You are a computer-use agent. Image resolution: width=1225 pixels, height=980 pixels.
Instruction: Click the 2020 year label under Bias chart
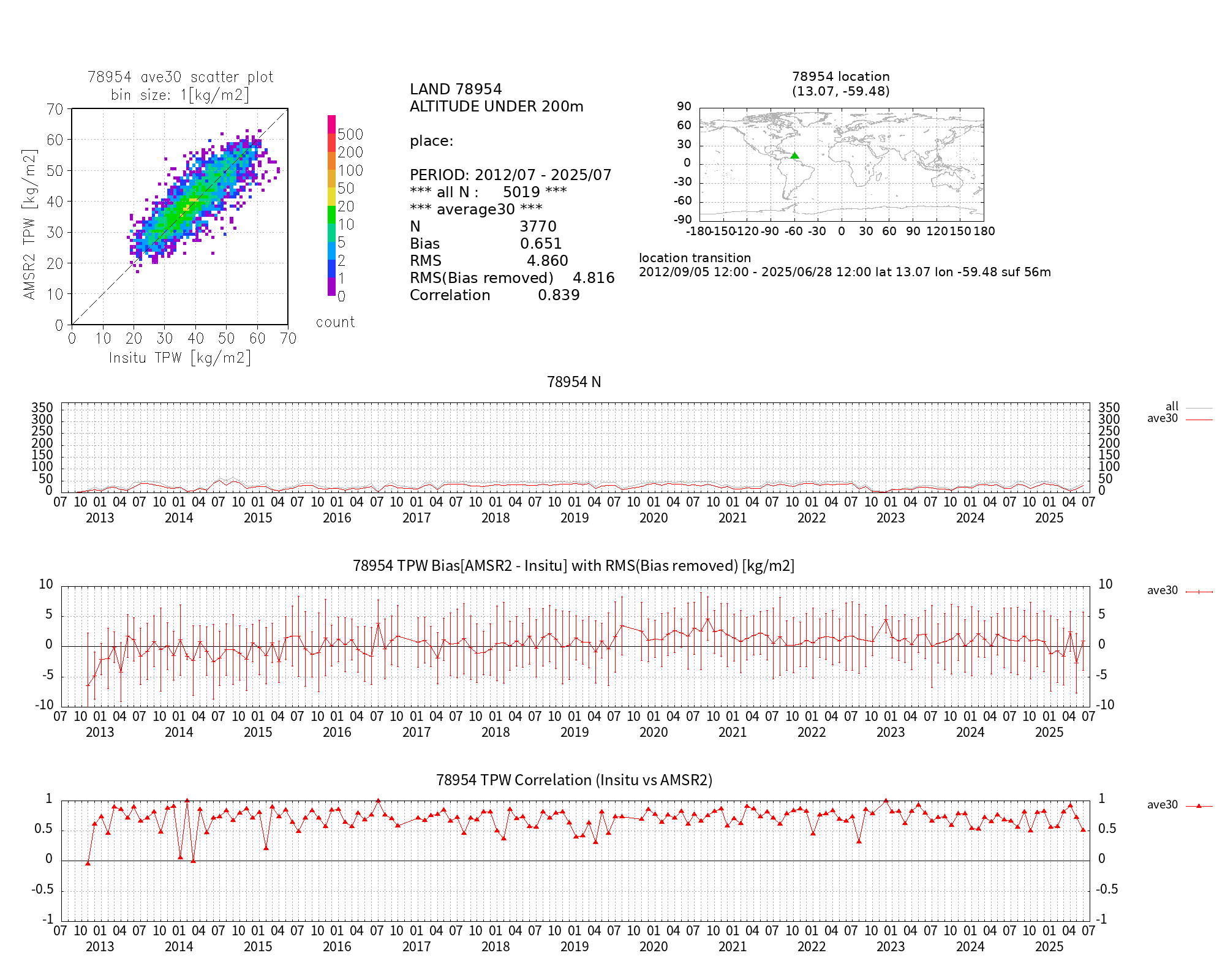pyautogui.click(x=654, y=733)
